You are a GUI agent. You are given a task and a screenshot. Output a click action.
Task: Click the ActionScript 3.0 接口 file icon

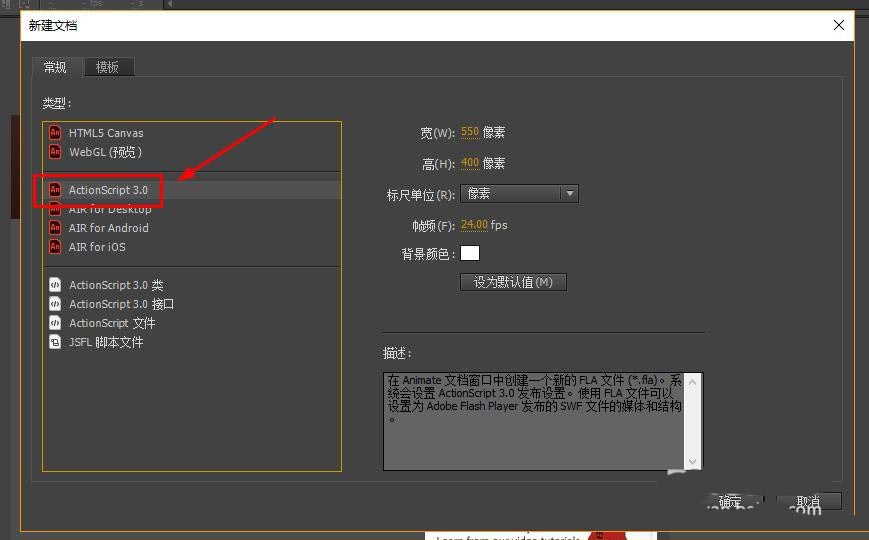point(55,303)
